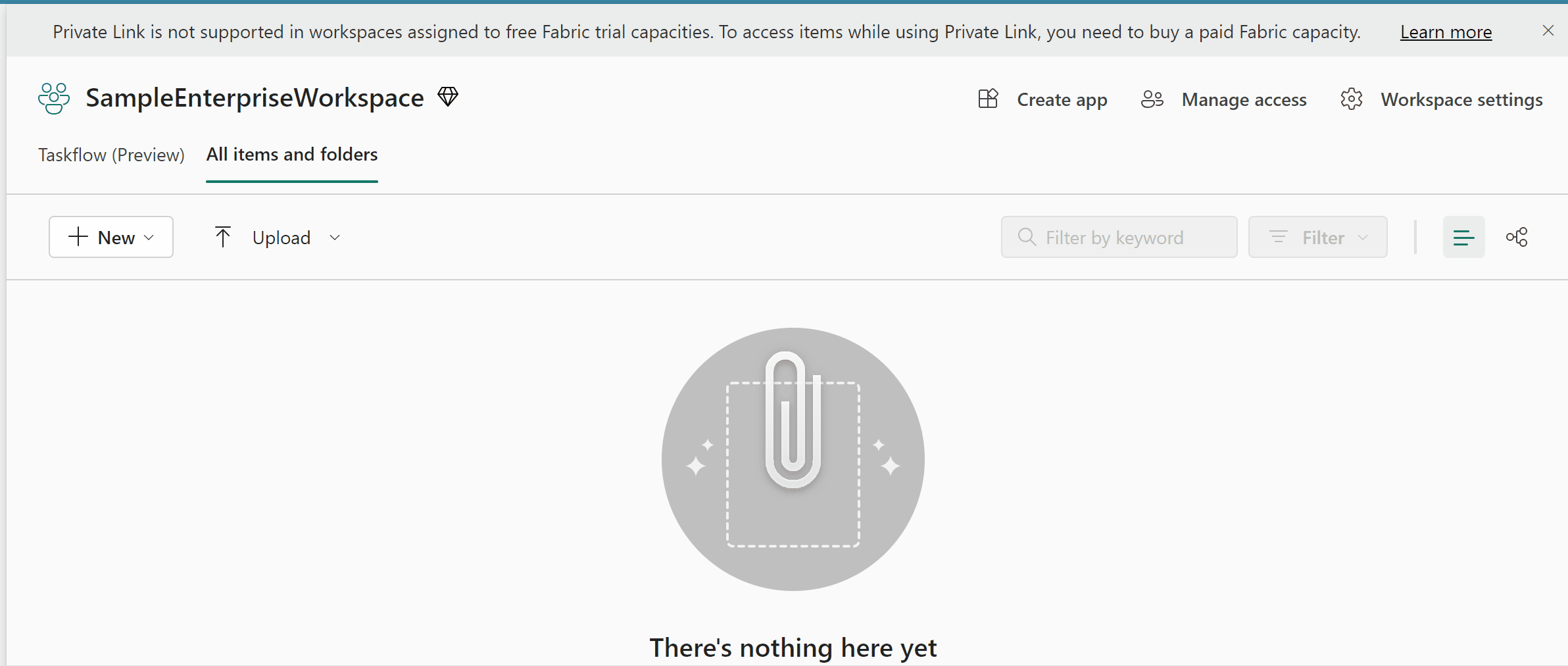1568x666 pixels.
Task: Click the plus icon on the New button
Action: [x=78, y=237]
